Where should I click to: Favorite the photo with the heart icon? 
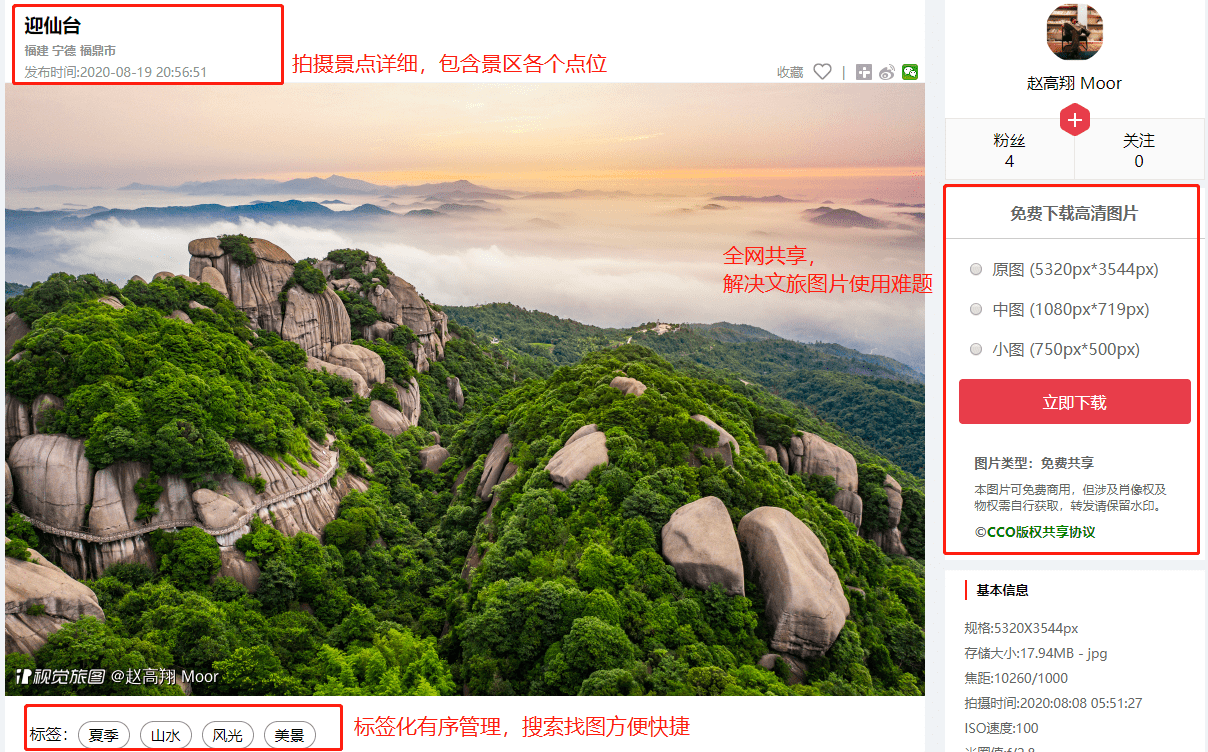pyautogui.click(x=822, y=72)
